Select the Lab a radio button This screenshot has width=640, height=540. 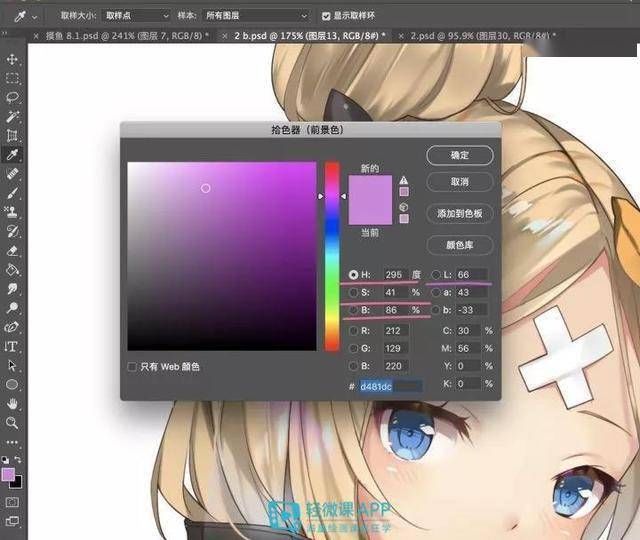(x=436, y=292)
